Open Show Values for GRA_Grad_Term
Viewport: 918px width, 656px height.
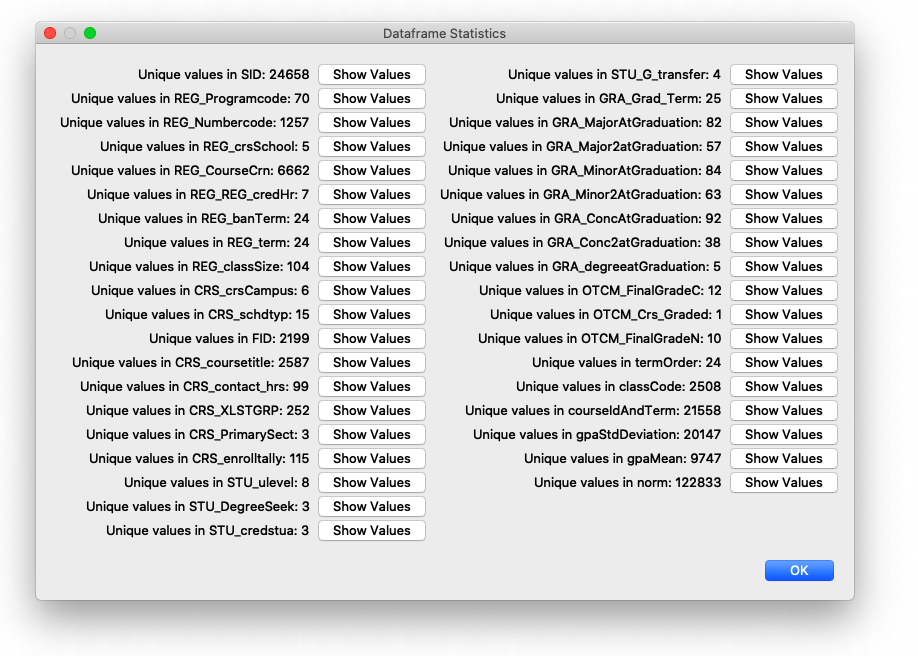click(783, 98)
